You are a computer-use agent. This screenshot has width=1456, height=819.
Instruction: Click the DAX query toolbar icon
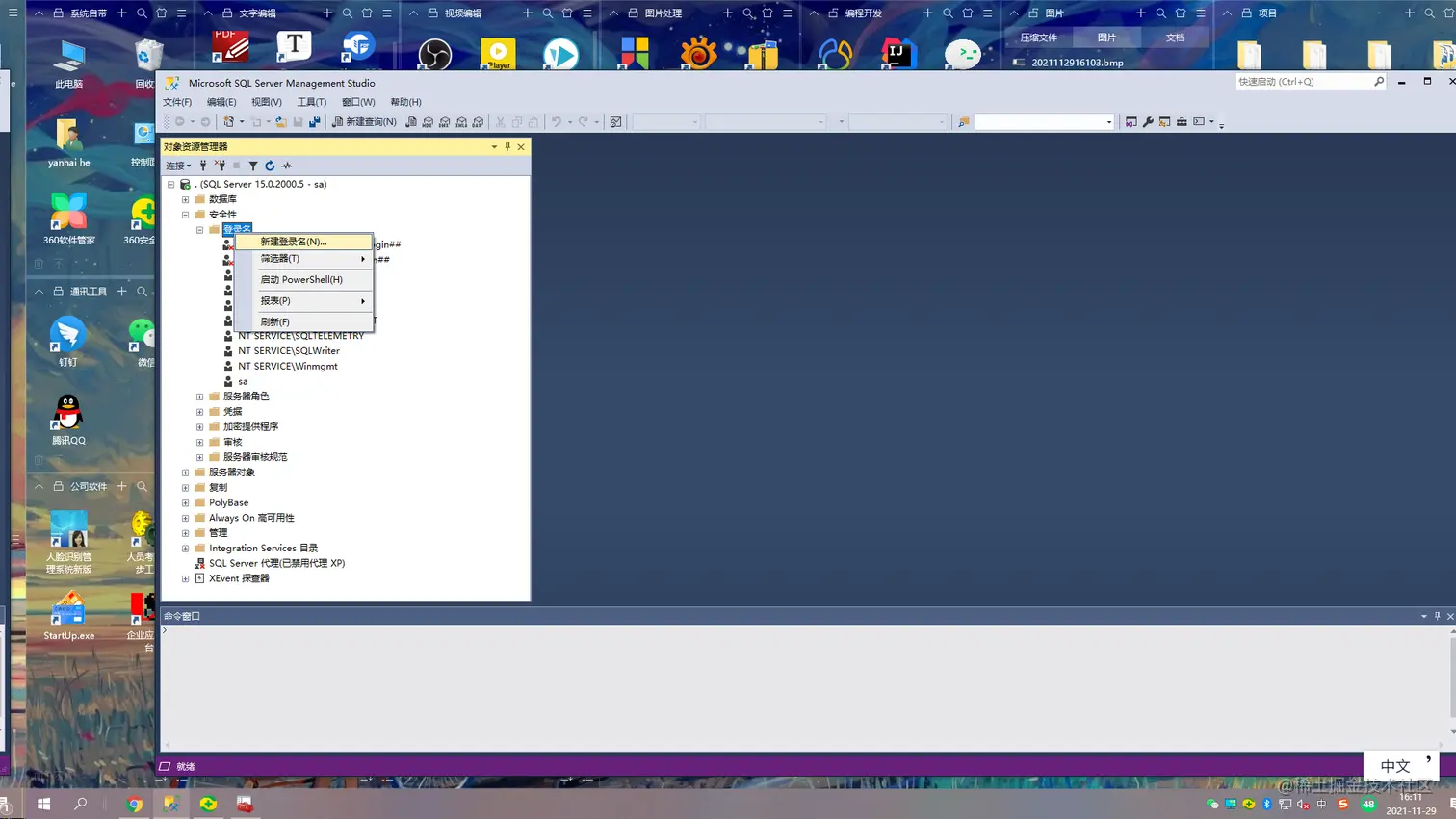(478, 122)
